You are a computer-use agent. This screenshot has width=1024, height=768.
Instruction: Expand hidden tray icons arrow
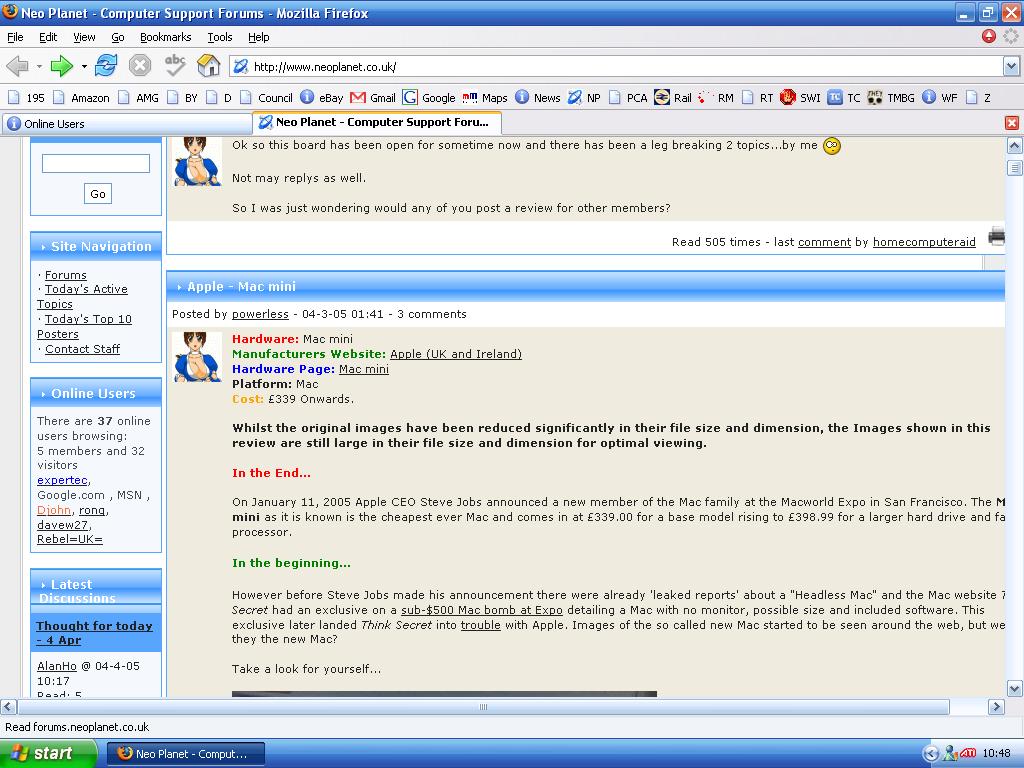(x=931, y=754)
